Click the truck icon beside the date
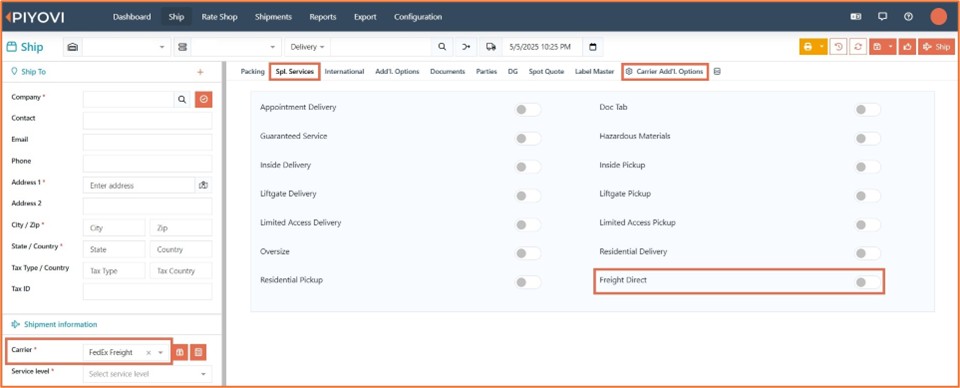Image resolution: width=960 pixels, height=388 pixels. (x=491, y=47)
